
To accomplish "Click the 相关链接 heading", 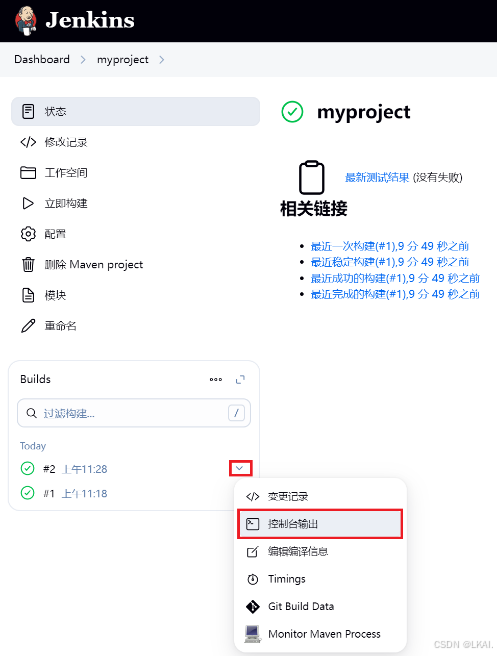I will (314, 208).
